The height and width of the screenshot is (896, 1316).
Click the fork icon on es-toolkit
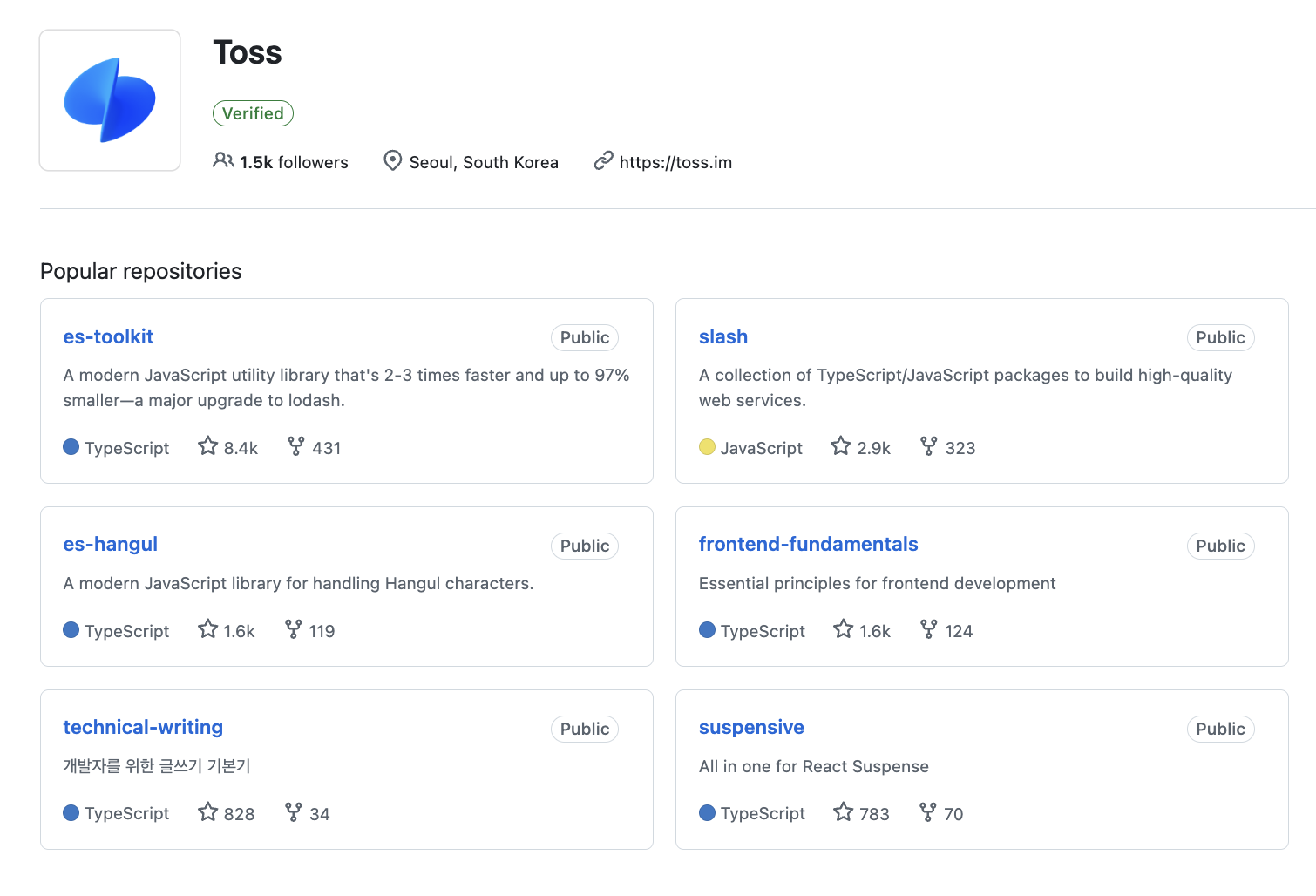click(x=296, y=446)
